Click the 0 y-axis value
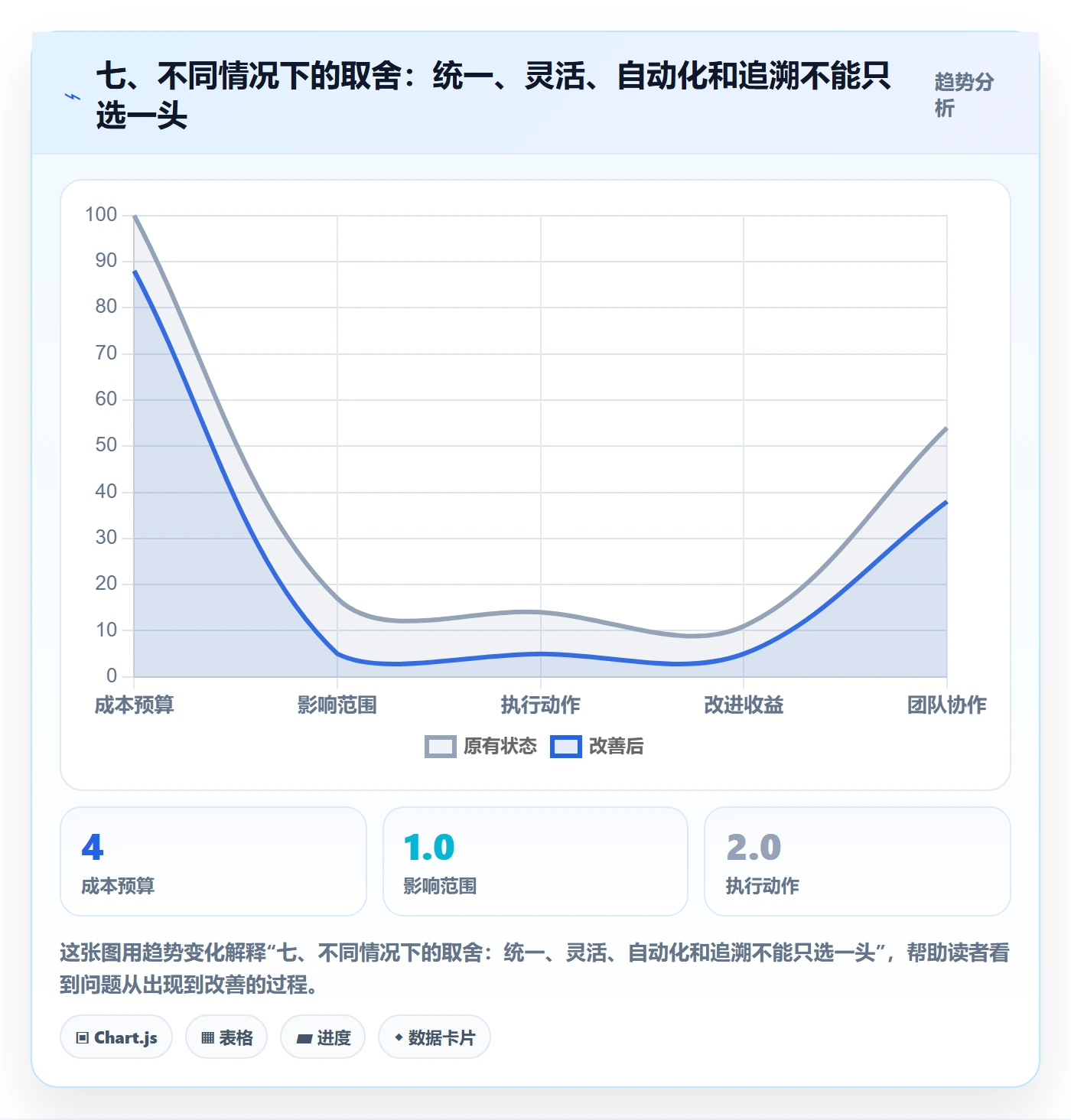The width and height of the screenshot is (1071, 1120). (112, 676)
